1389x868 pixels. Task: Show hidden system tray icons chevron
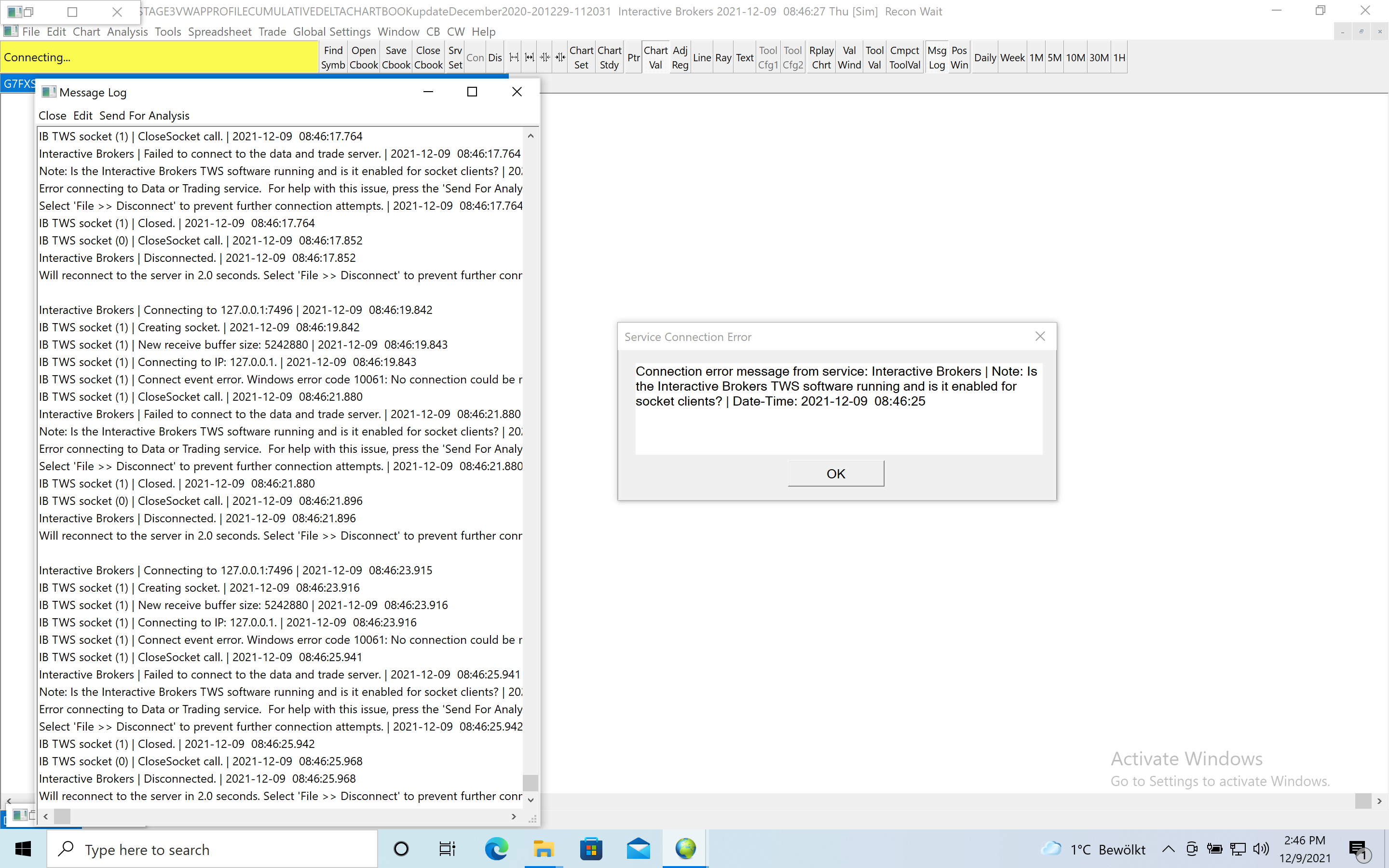pyautogui.click(x=1168, y=849)
